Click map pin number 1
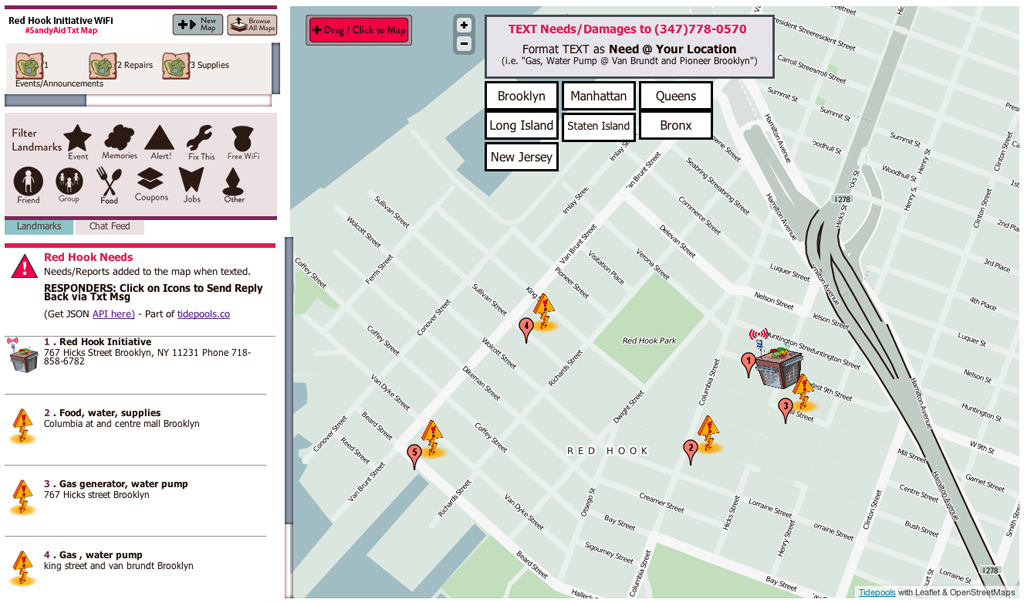Screen dimensions: 1024x603 coord(748,364)
